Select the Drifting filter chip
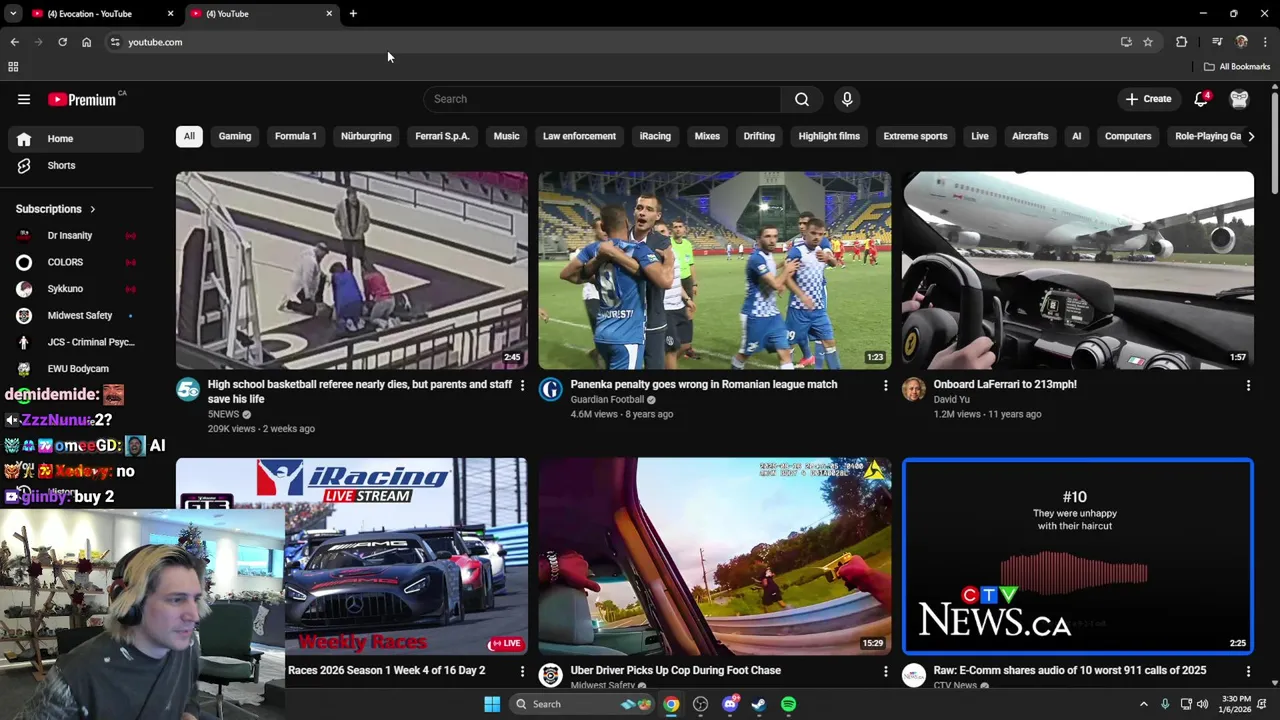The height and width of the screenshot is (720, 1280). [759, 136]
